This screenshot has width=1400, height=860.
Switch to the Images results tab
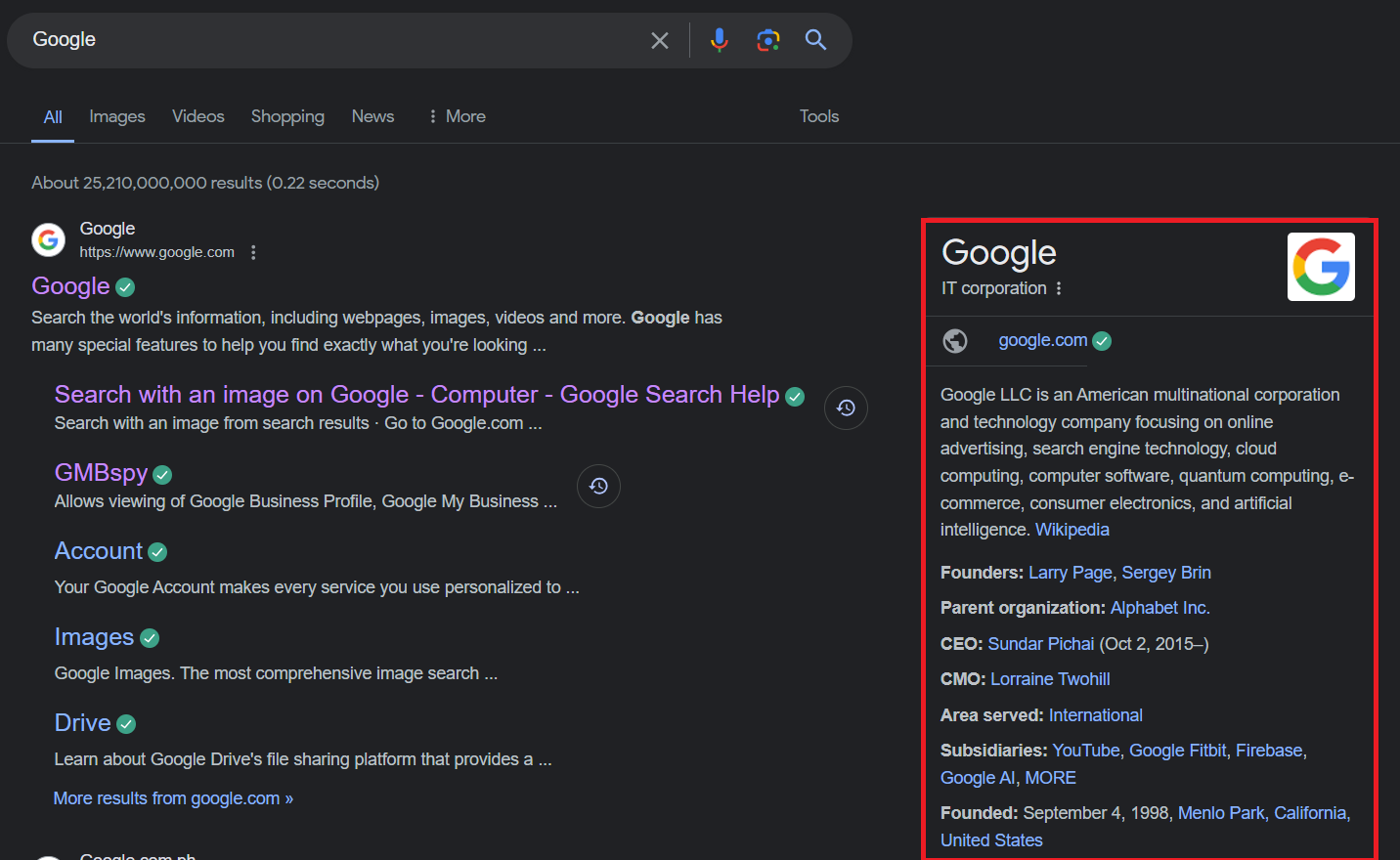coord(117,116)
